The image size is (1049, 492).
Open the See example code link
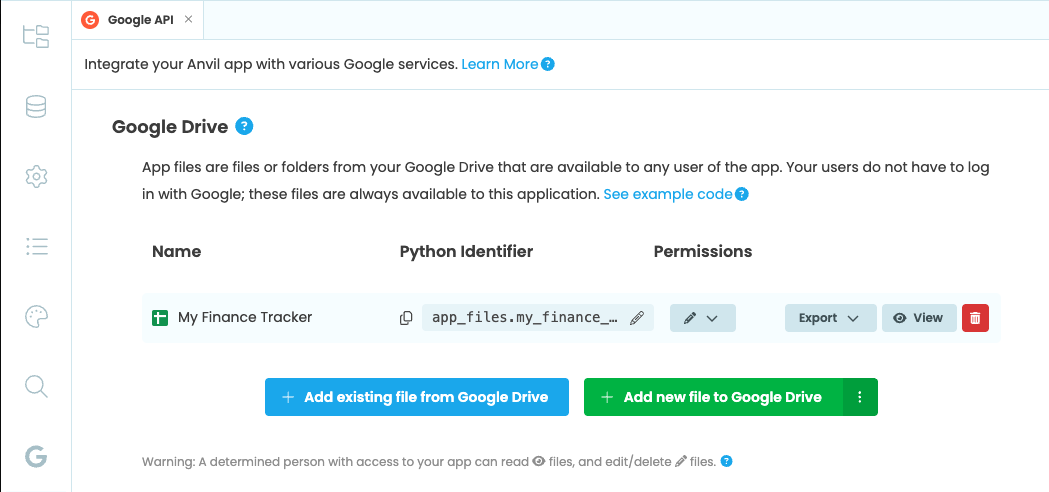(668, 195)
